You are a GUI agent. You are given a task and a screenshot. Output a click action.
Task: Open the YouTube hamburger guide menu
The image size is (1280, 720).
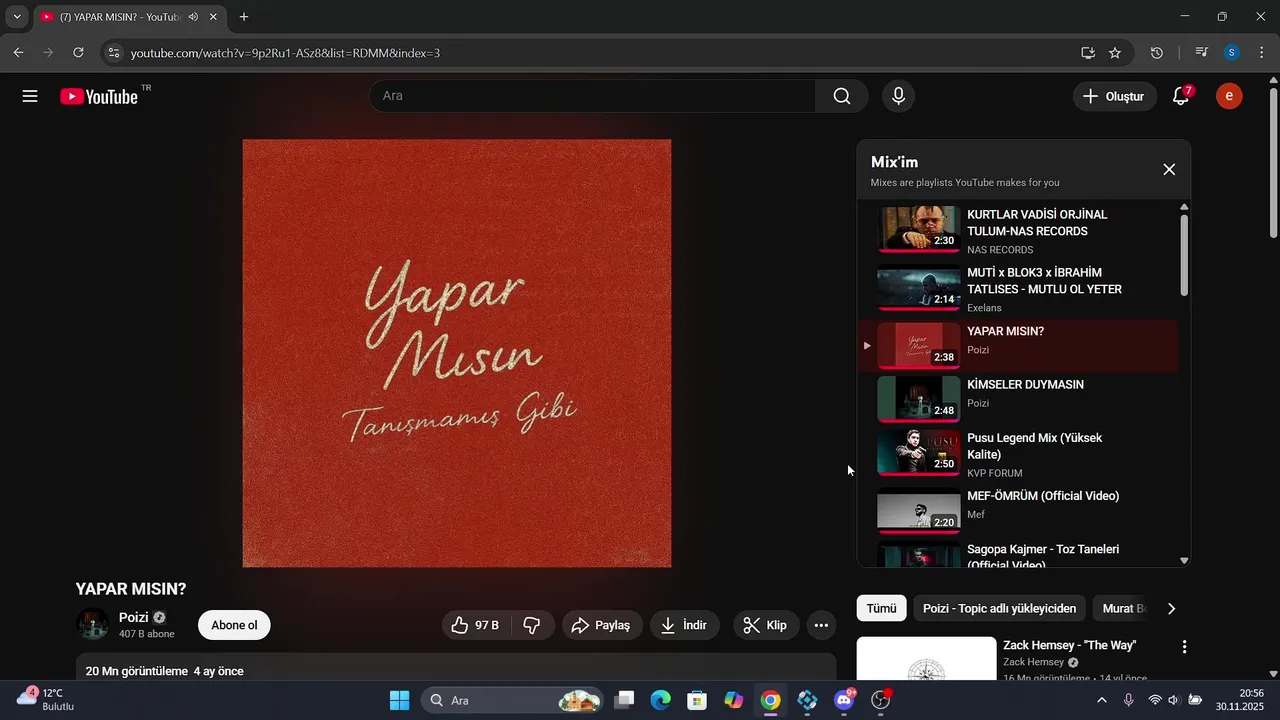[30, 96]
